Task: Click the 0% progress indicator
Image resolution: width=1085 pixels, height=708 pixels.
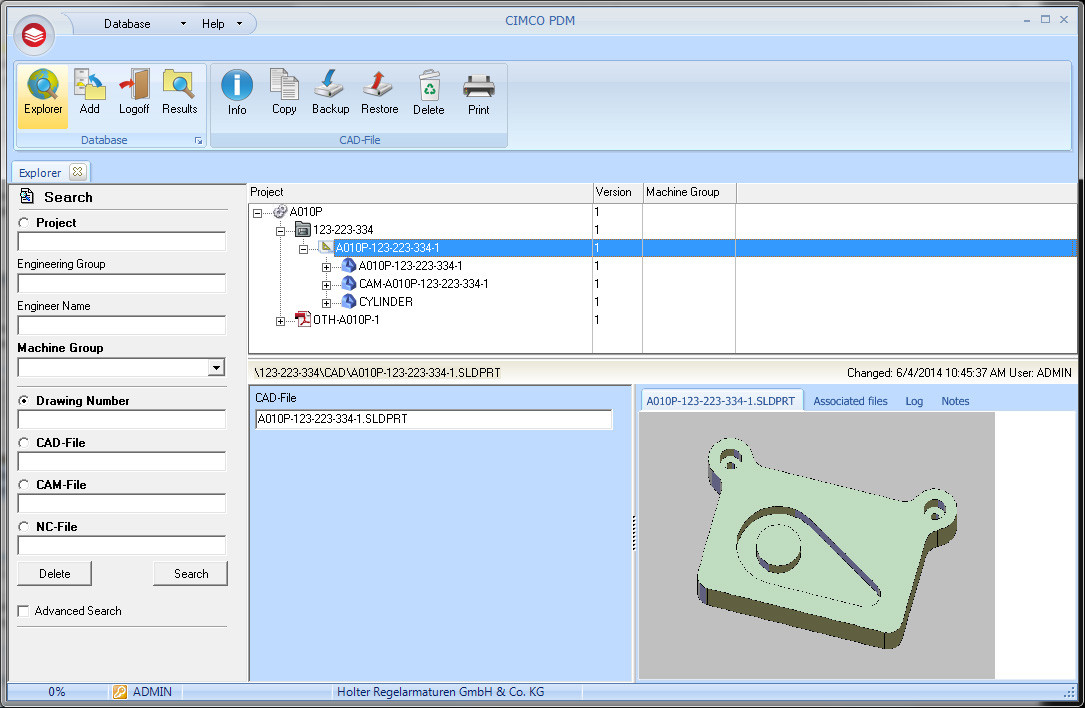Action: 57,691
